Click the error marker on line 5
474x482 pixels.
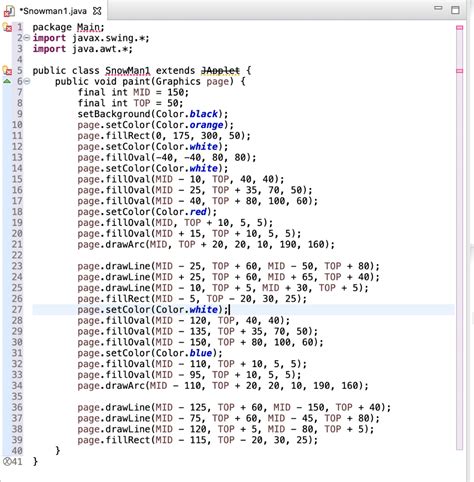(7, 70)
